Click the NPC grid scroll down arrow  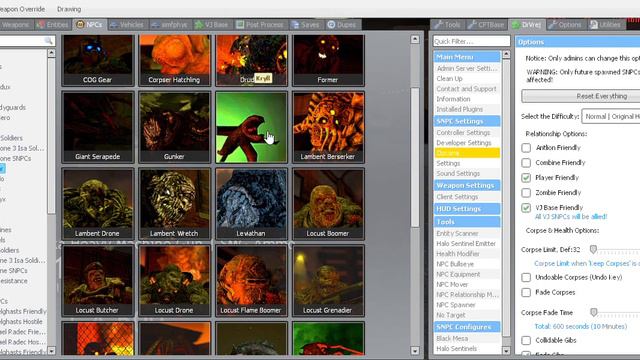point(415,351)
